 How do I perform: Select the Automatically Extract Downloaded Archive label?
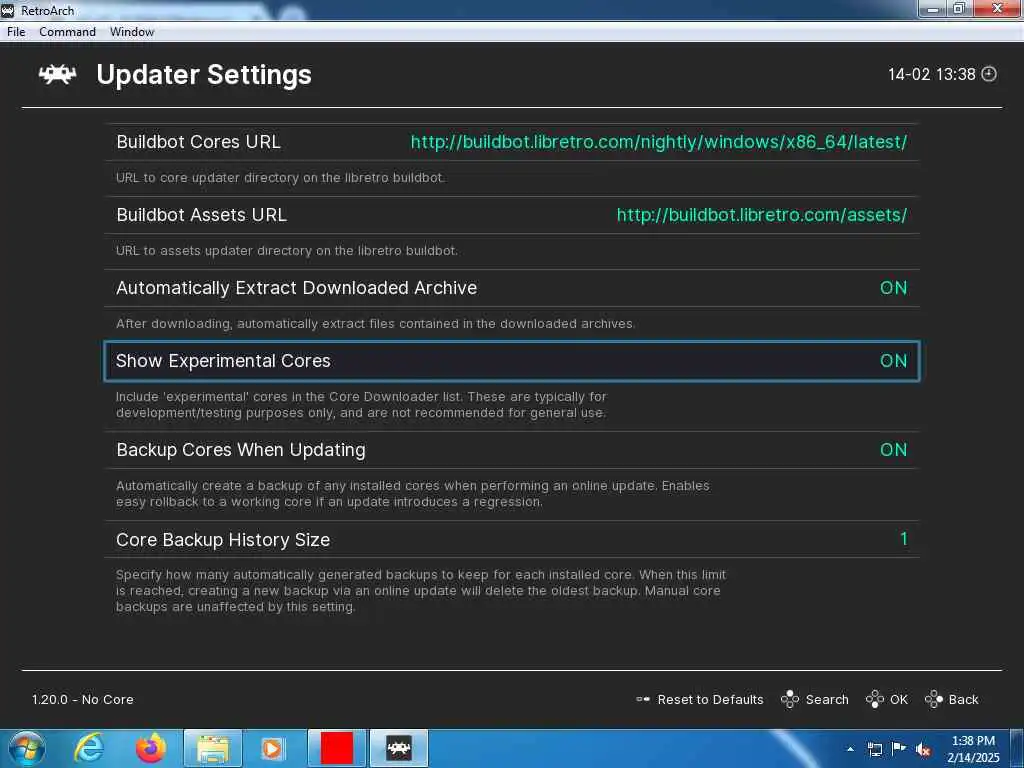pyautogui.click(x=296, y=288)
